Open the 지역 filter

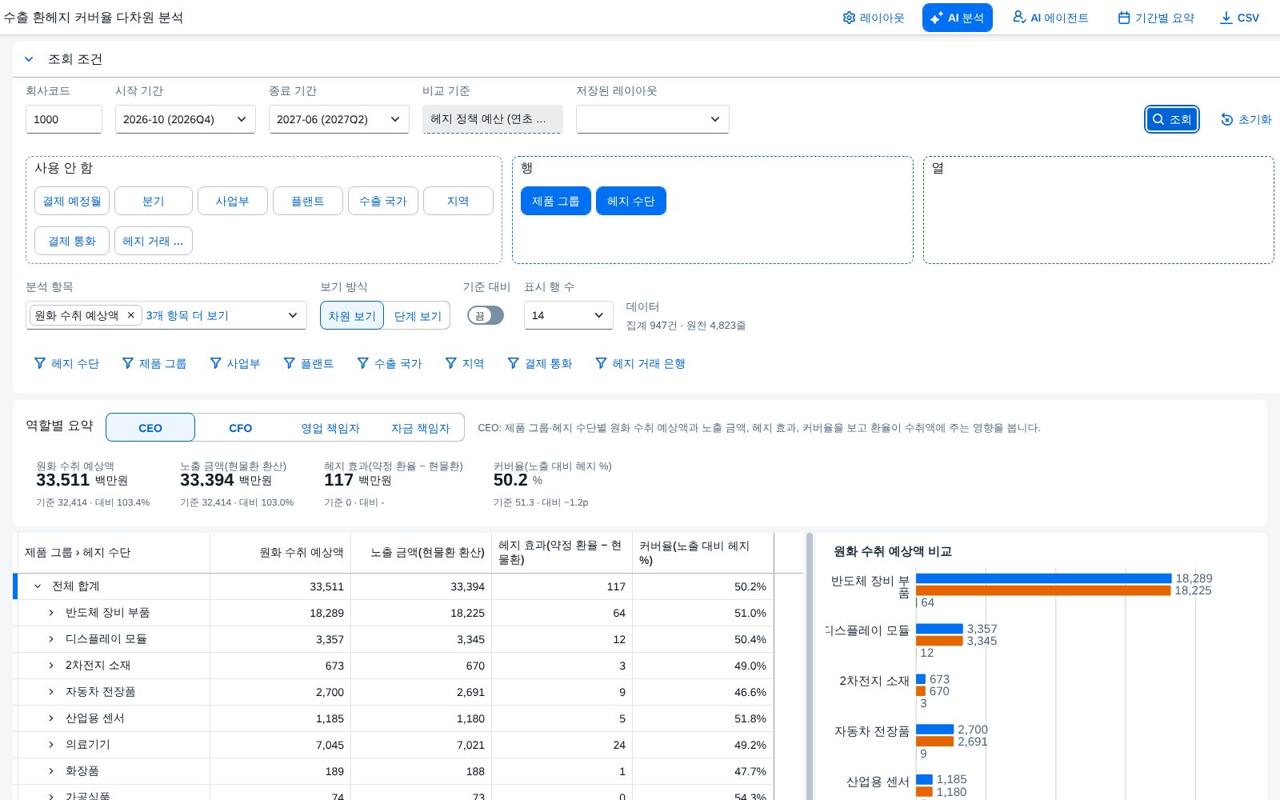(x=465, y=363)
